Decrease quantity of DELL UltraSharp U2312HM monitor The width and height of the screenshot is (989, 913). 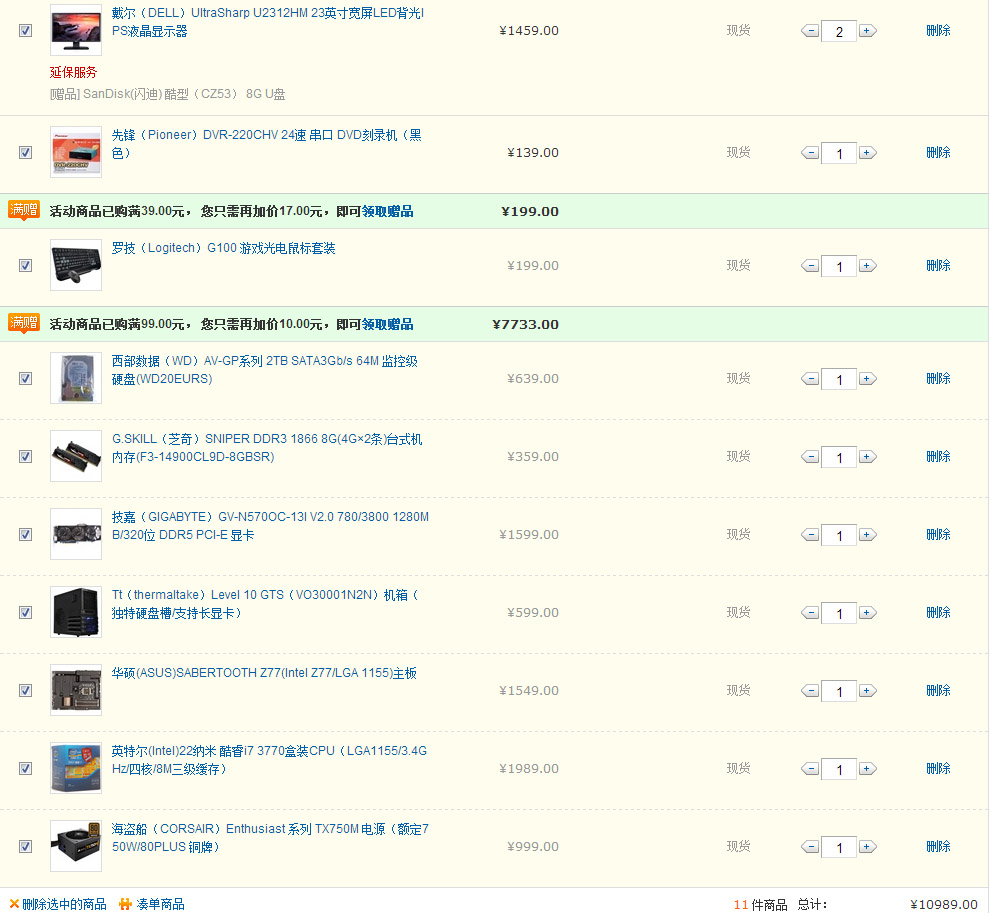point(810,31)
